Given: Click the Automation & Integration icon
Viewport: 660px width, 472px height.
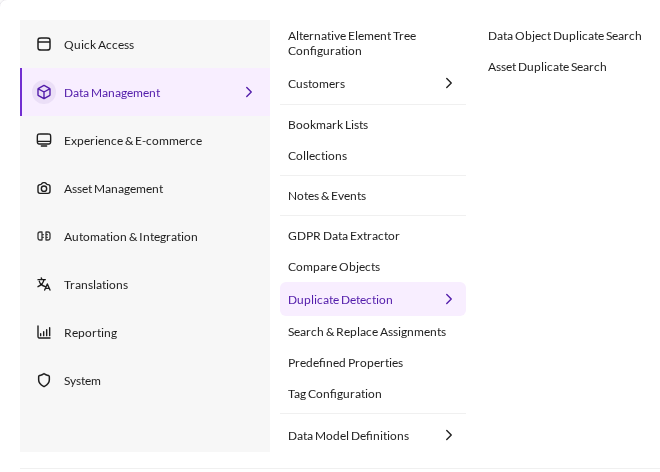Looking at the screenshot, I should [44, 236].
